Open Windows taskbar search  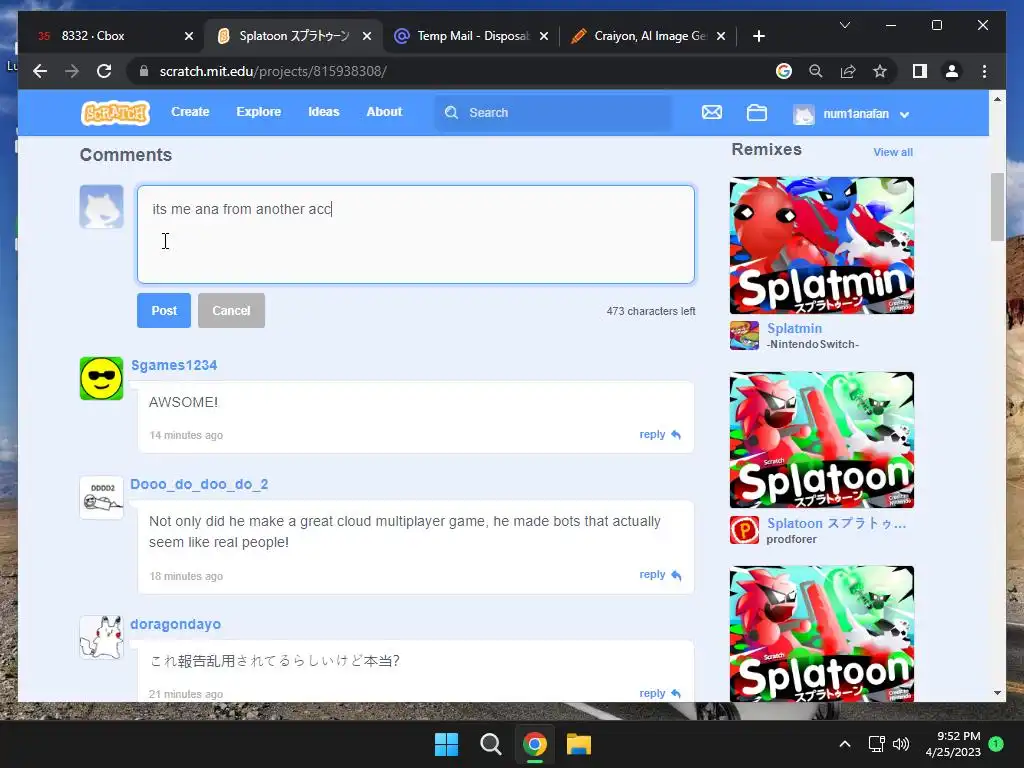tap(490, 744)
